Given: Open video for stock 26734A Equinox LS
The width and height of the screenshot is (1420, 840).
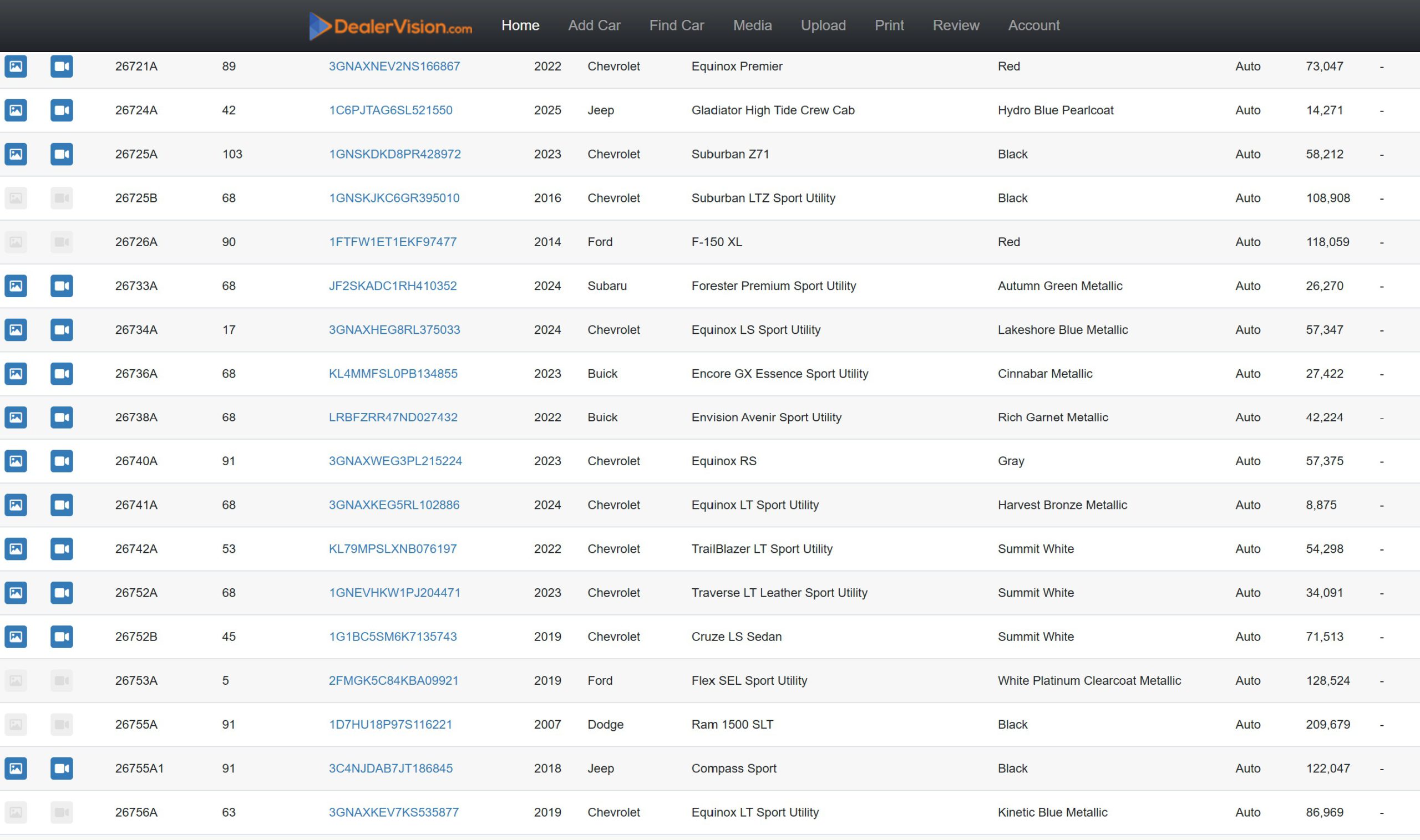Looking at the screenshot, I should [x=62, y=329].
